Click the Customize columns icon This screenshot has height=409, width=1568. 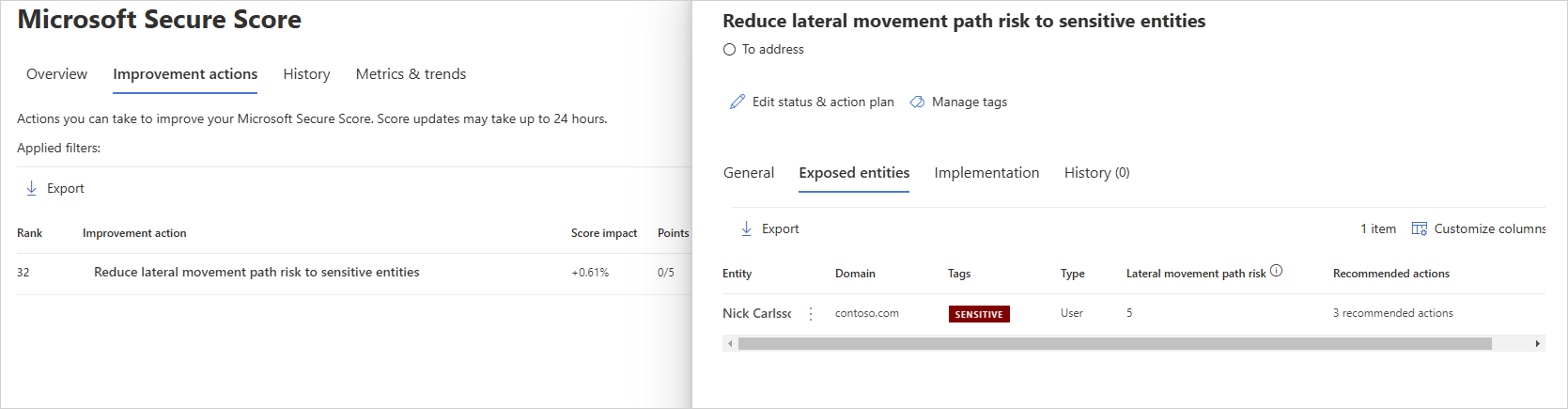click(x=1420, y=228)
